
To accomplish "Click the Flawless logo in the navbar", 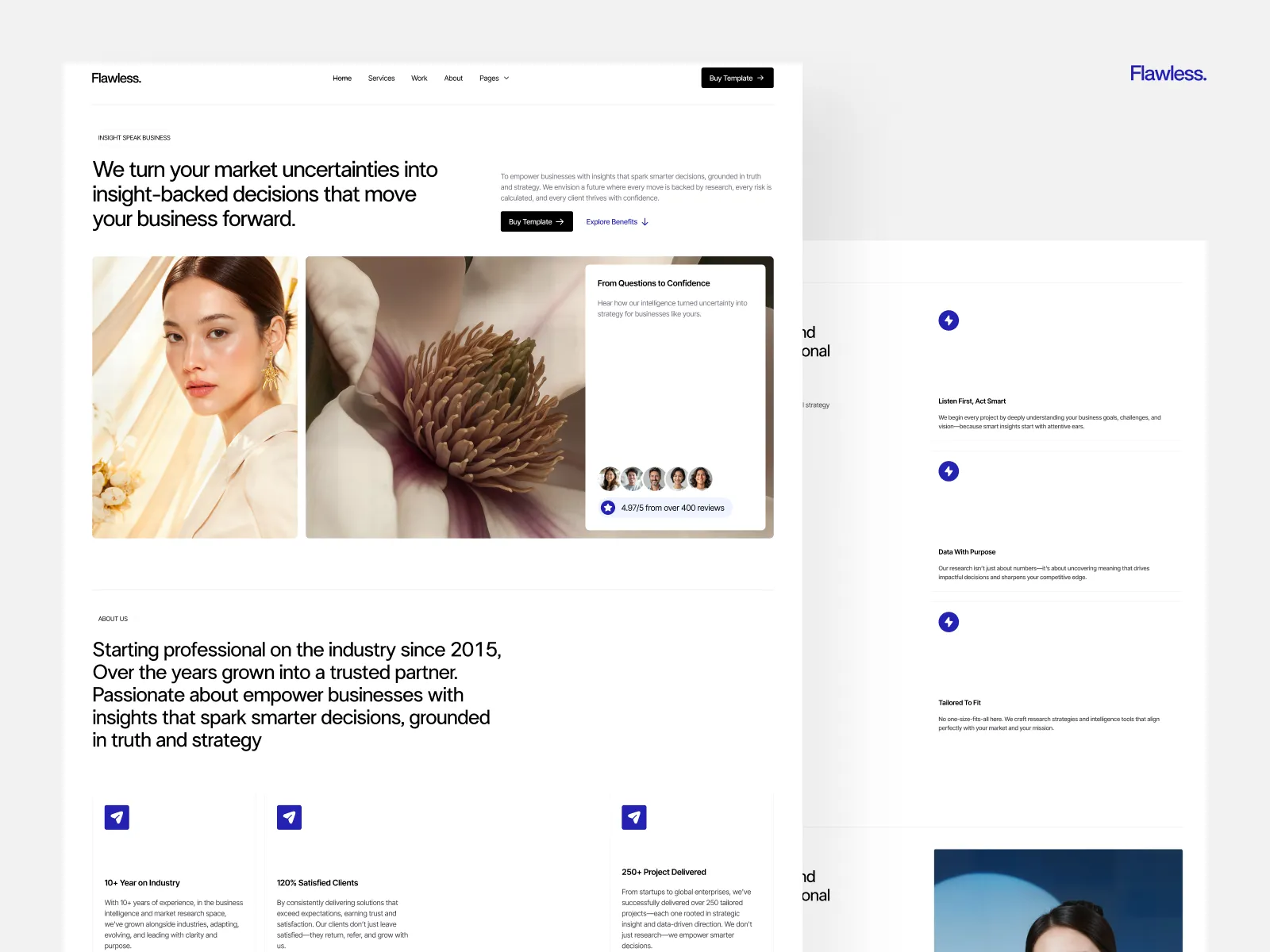I will [x=116, y=78].
